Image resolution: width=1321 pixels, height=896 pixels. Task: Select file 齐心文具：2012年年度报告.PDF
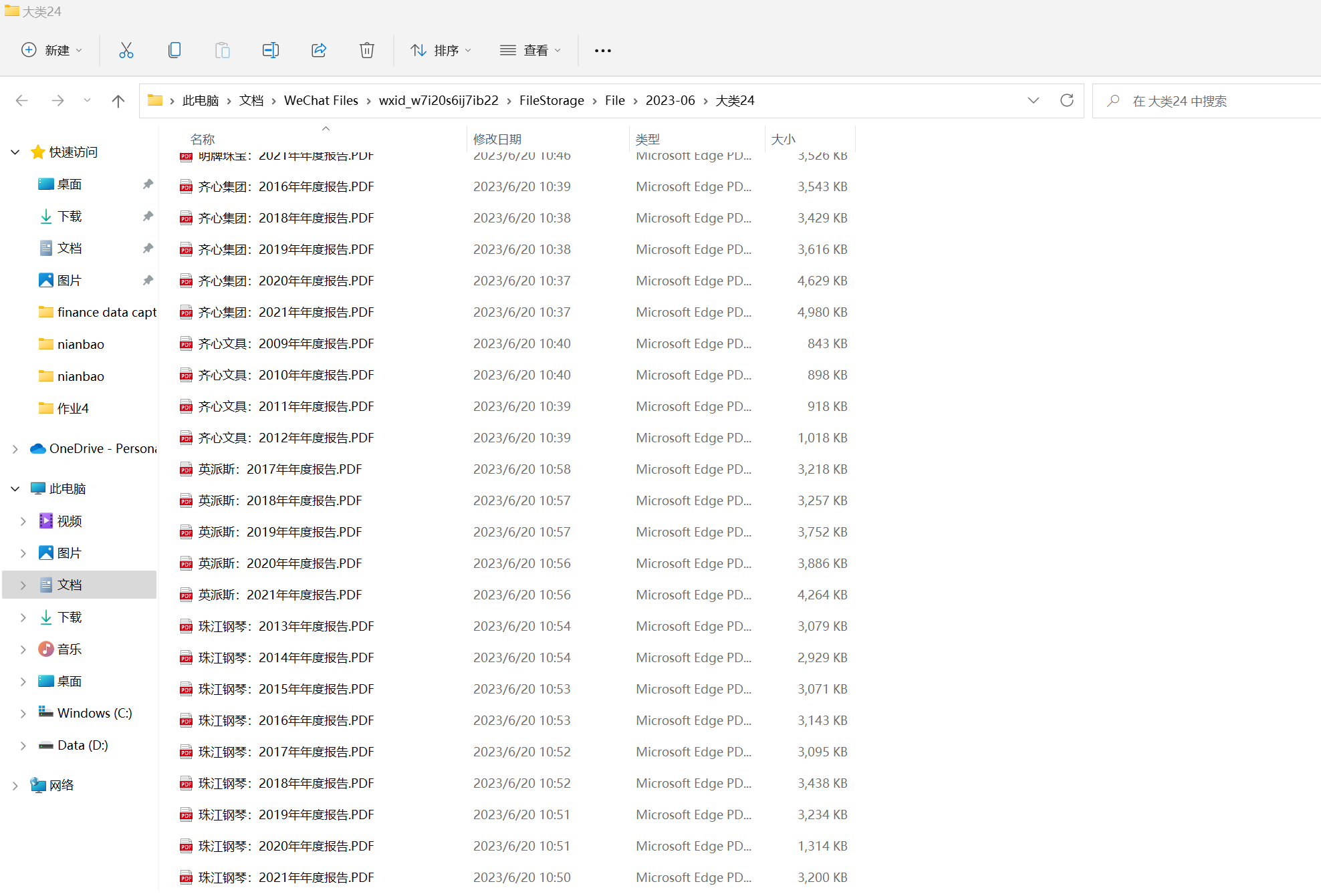(286, 438)
